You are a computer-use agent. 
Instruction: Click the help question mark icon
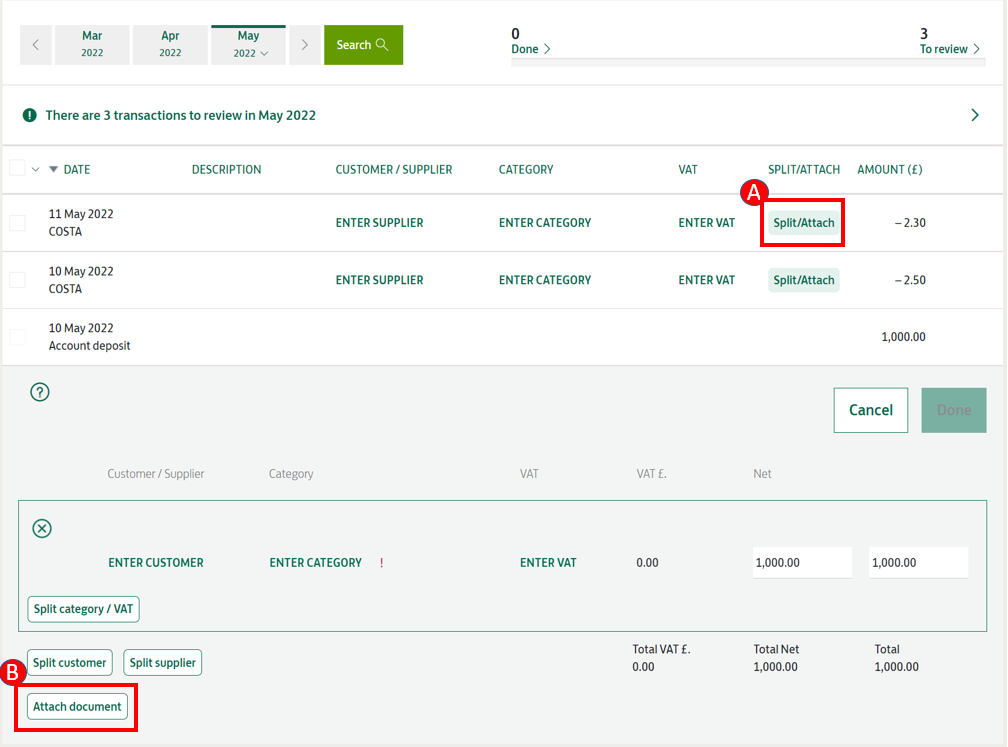[x=40, y=392]
